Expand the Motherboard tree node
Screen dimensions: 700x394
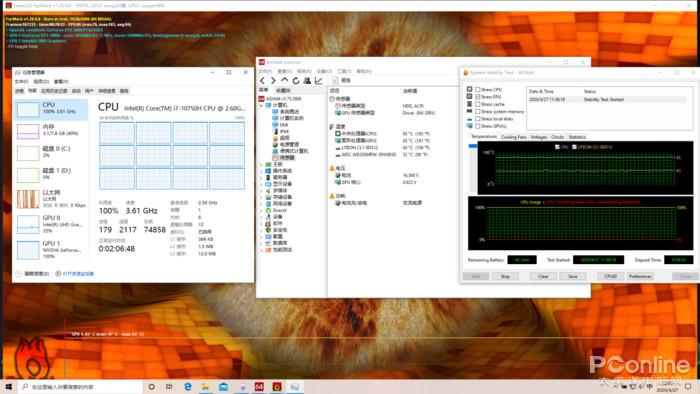262,164
